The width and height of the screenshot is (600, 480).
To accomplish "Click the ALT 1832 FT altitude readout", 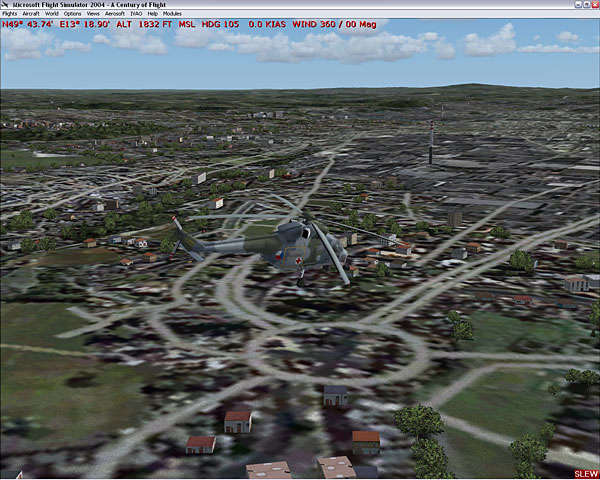I will (x=144, y=24).
